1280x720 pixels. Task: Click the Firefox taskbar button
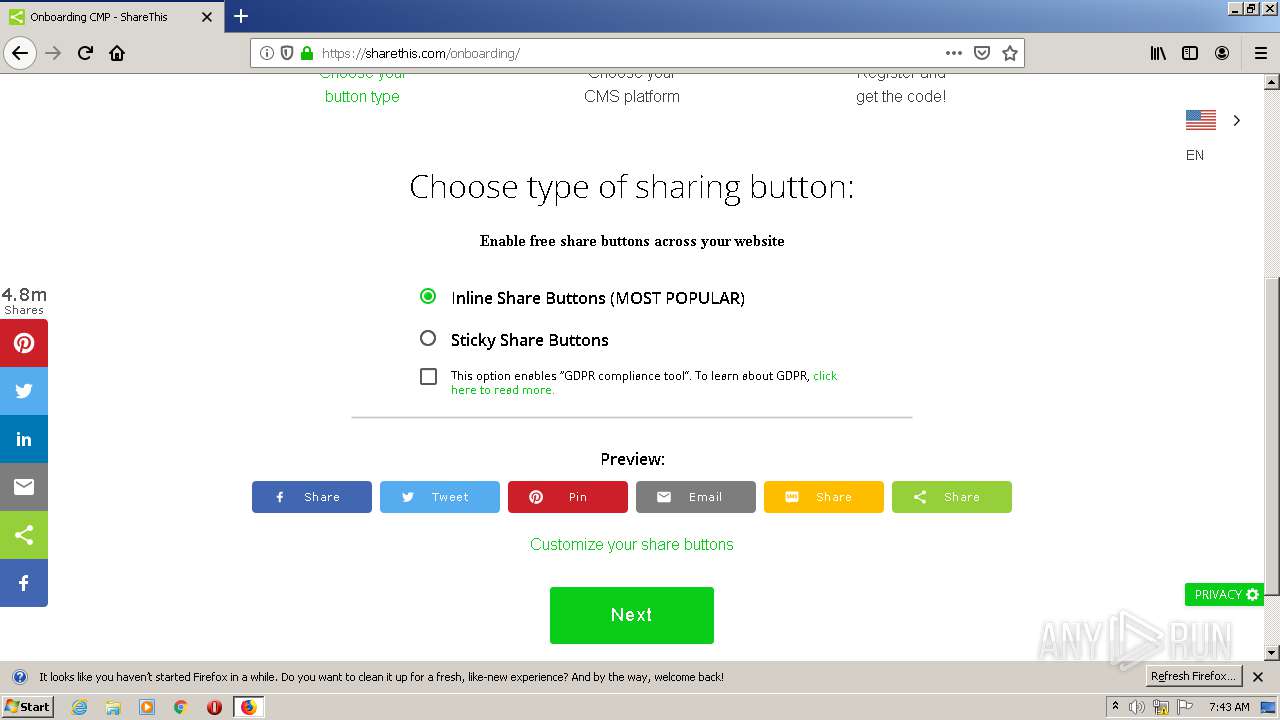(248, 707)
